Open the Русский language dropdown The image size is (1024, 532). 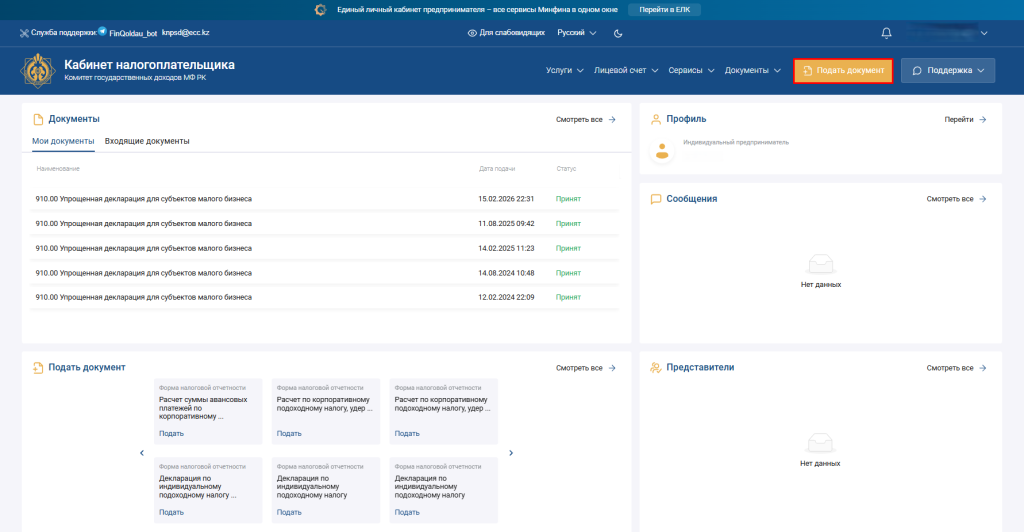click(x=576, y=33)
